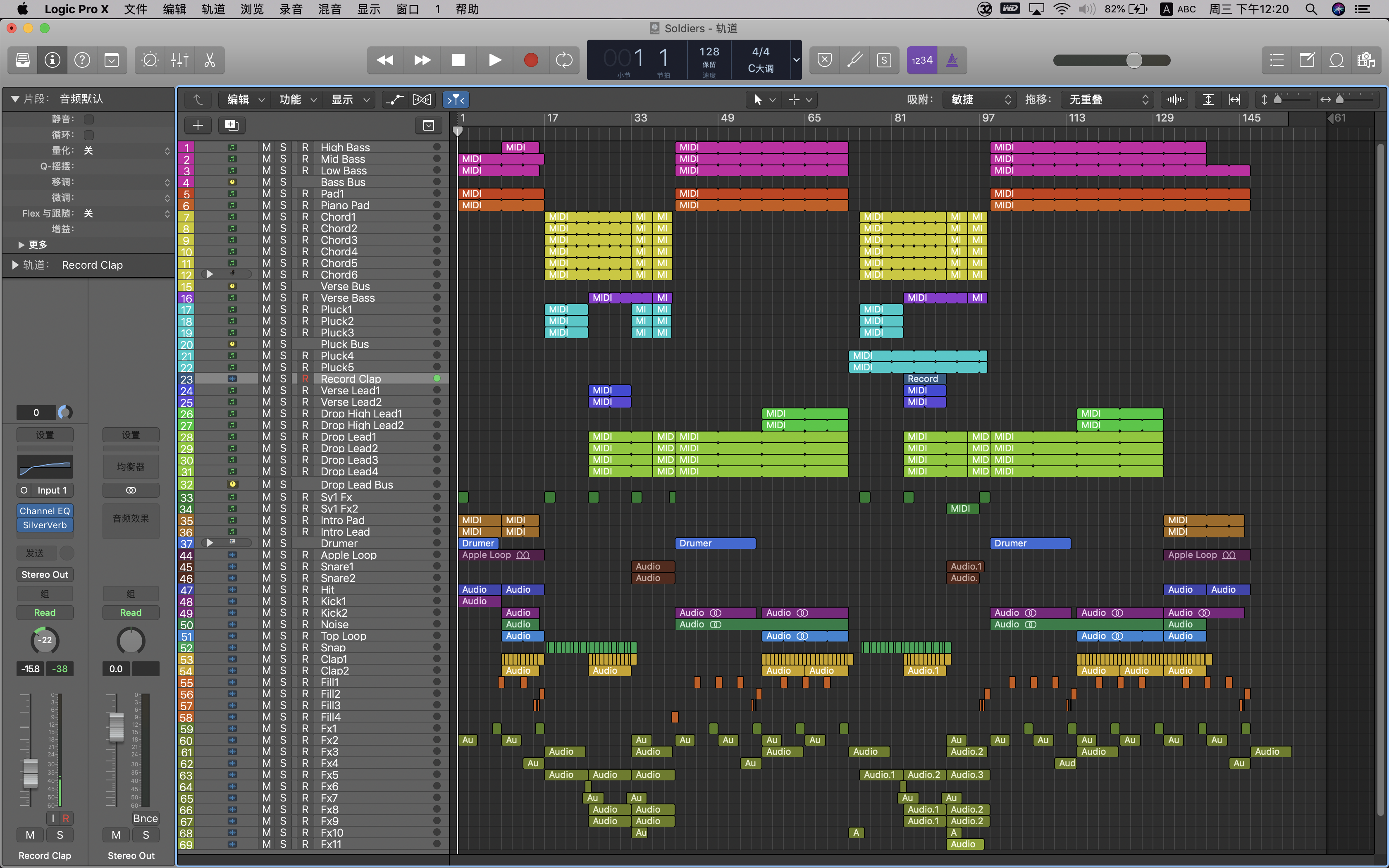The width and height of the screenshot is (1389, 868).
Task: Toggle the Solo S button in control bar
Action: click(x=885, y=60)
